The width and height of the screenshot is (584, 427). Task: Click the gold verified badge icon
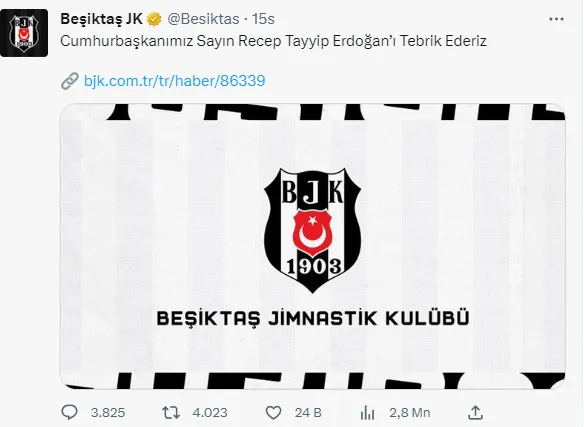[154, 19]
